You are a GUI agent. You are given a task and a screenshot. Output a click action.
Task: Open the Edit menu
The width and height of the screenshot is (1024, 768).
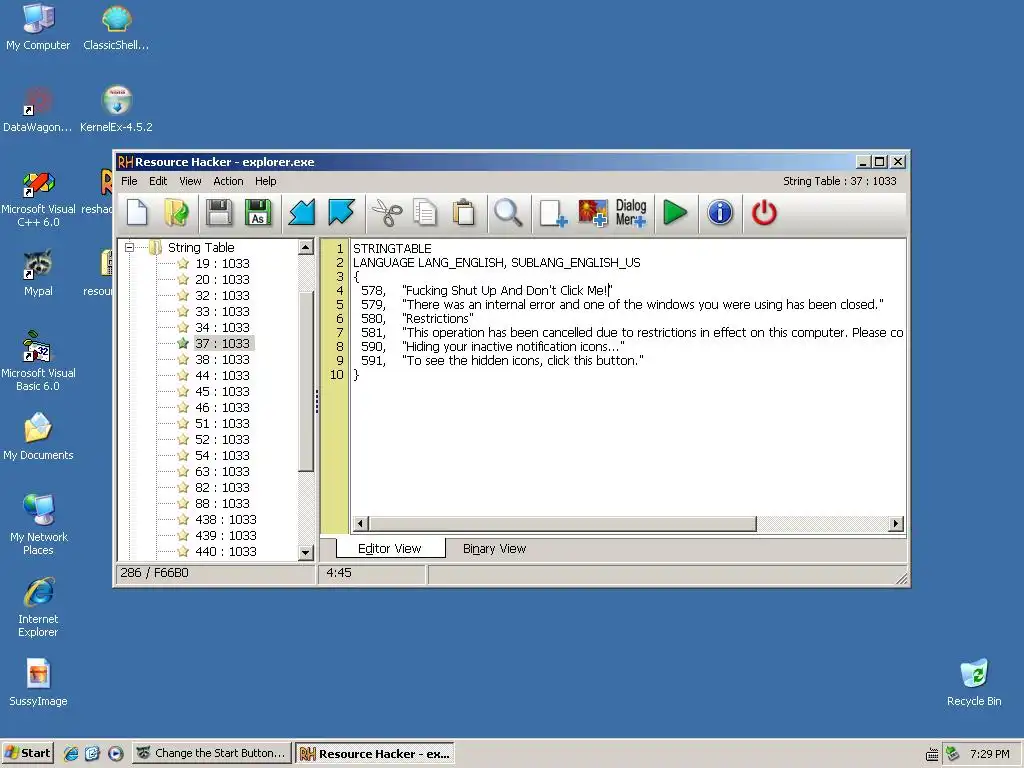[x=158, y=182]
